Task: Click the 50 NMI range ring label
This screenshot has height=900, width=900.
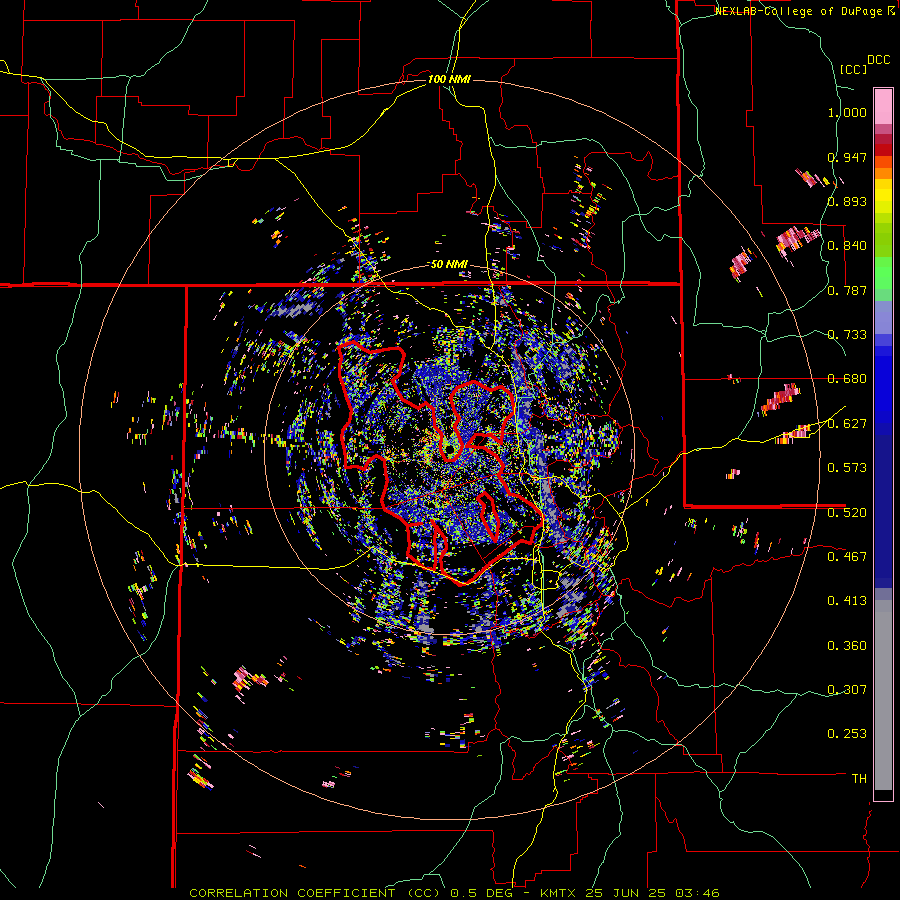Action: point(449,265)
